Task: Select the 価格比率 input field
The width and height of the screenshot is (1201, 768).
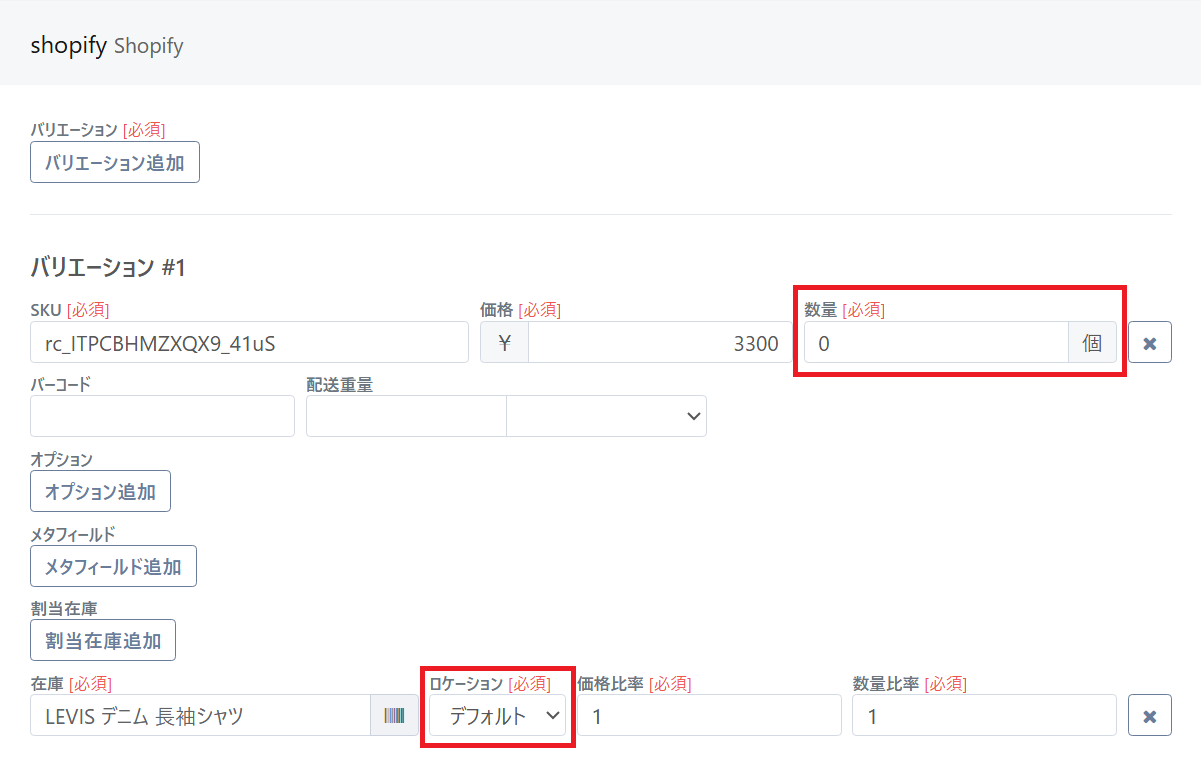Action: pyautogui.click(x=709, y=716)
